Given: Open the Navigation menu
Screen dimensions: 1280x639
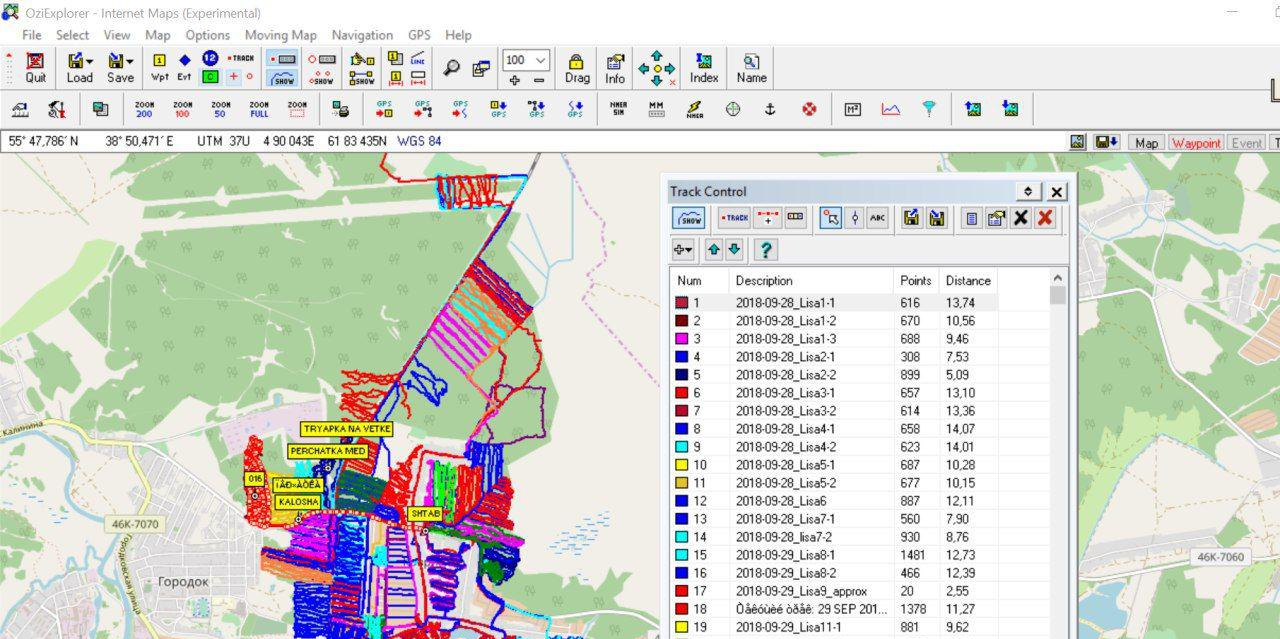Looking at the screenshot, I should pos(362,35).
